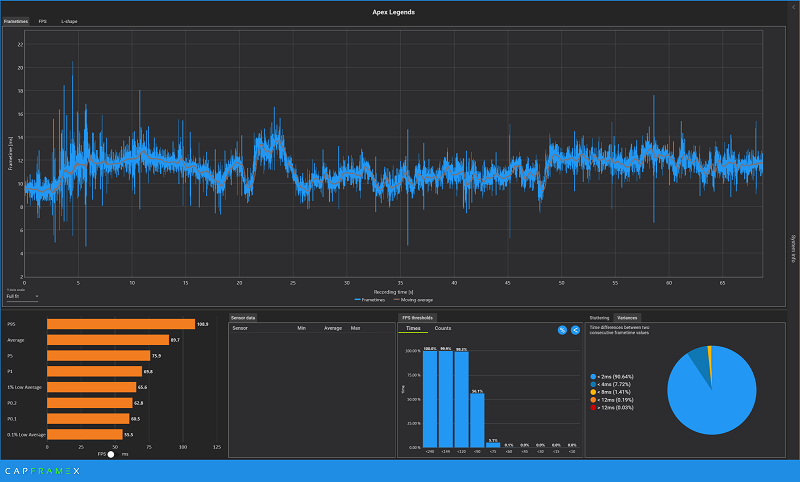The width and height of the screenshot is (800, 482).
Task: Click the Average column header in Sensor data
Action: click(x=333, y=327)
